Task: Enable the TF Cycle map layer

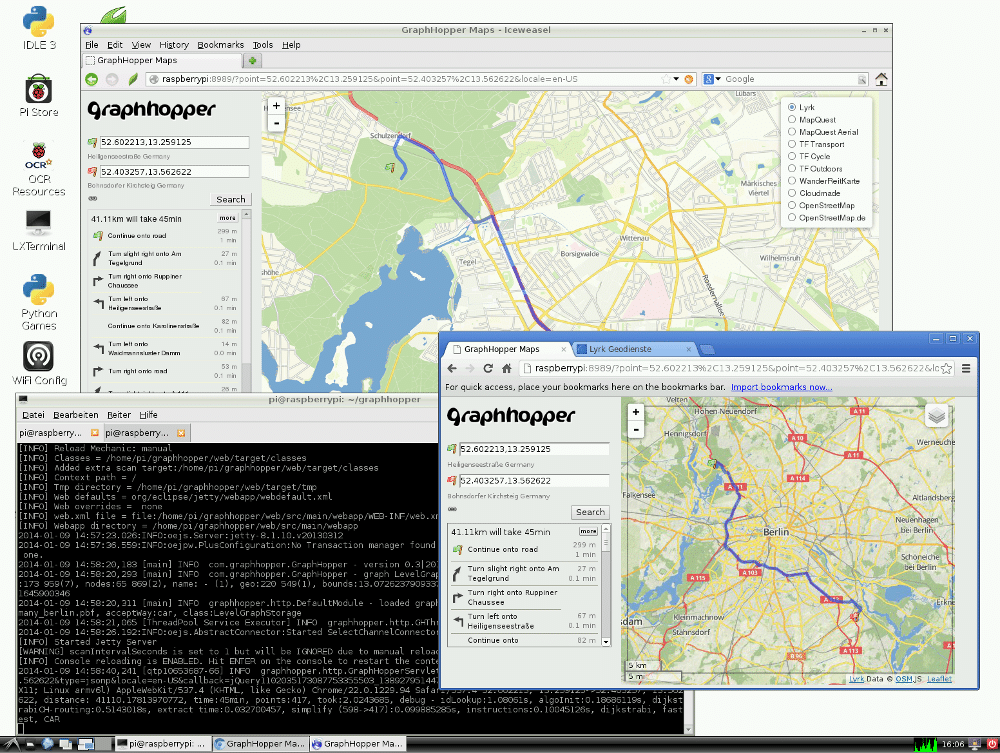Action: pyautogui.click(x=792, y=156)
